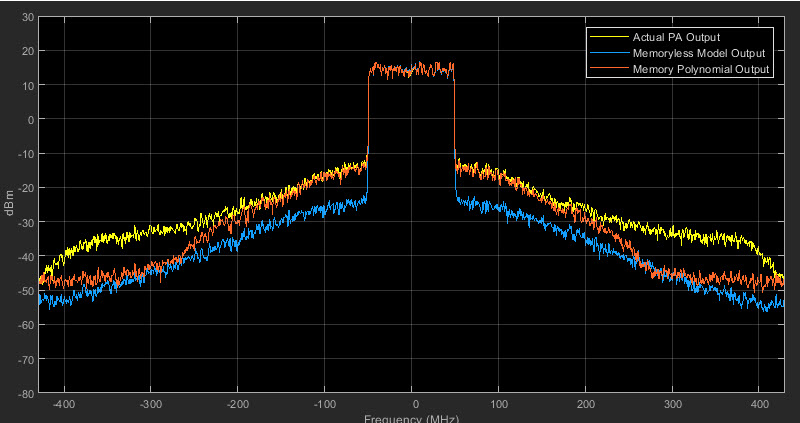Click the -80 tick label on y-axis
800x423 pixels.
[24, 393]
